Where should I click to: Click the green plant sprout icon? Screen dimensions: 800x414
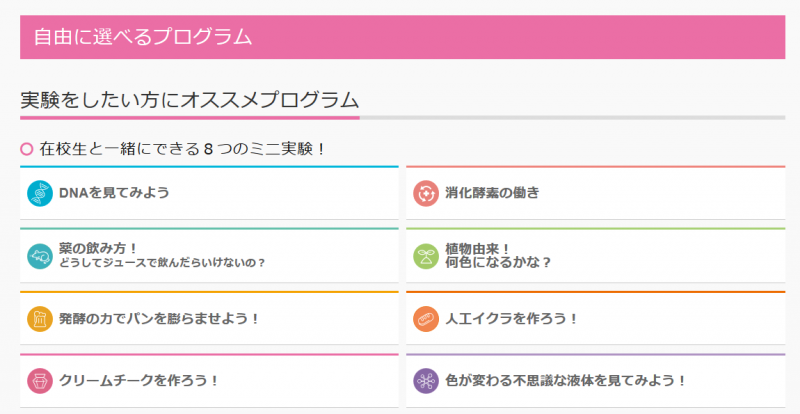pyautogui.click(x=426, y=256)
